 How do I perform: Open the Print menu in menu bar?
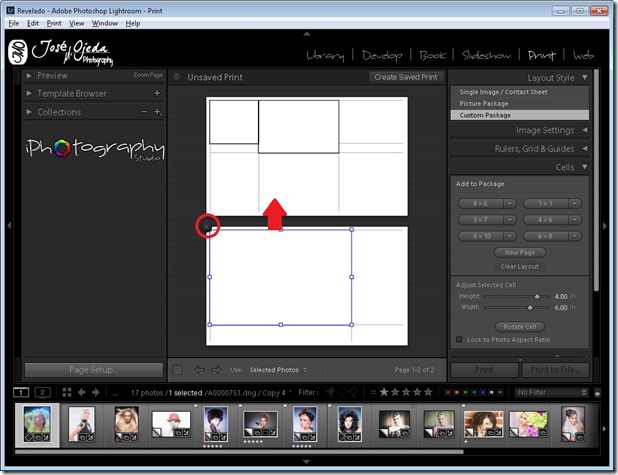tap(54, 23)
